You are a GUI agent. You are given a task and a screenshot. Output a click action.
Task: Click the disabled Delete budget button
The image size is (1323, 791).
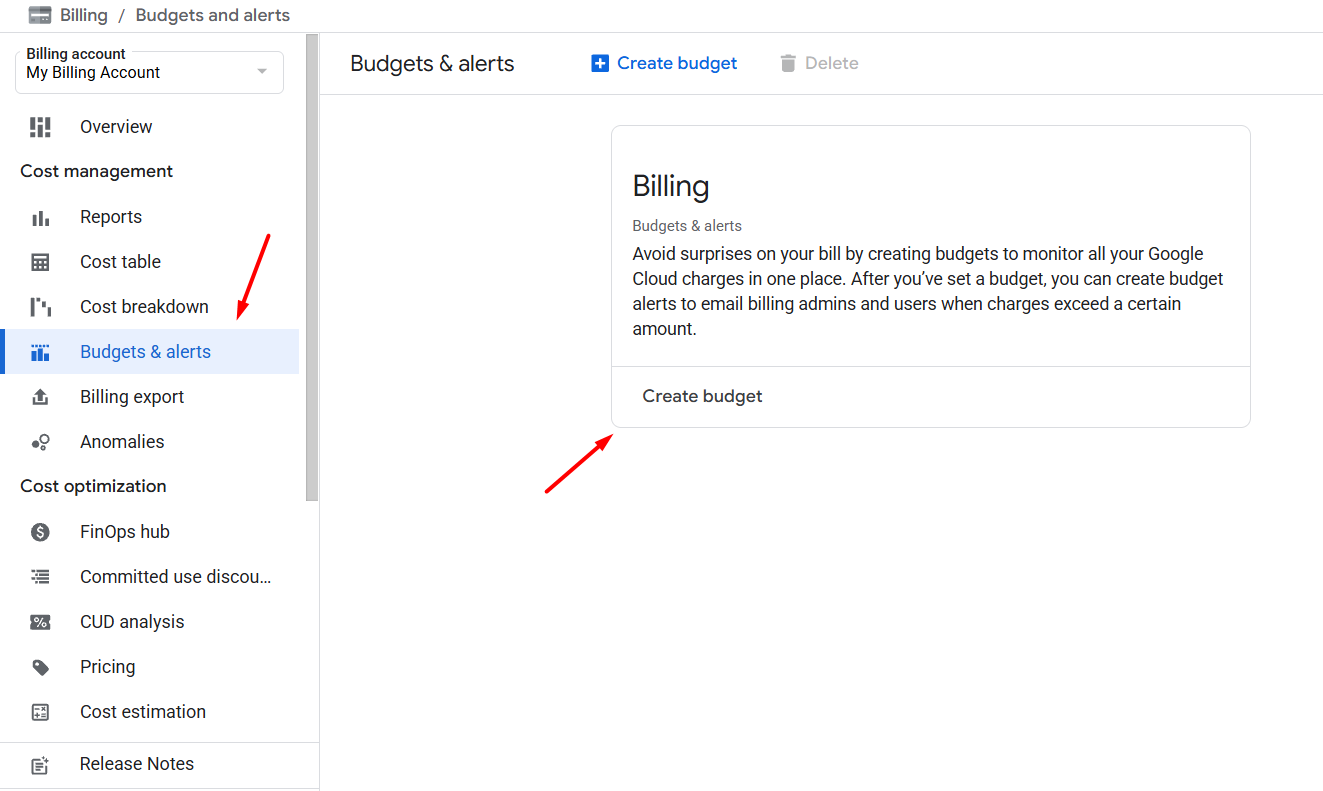[x=818, y=63]
